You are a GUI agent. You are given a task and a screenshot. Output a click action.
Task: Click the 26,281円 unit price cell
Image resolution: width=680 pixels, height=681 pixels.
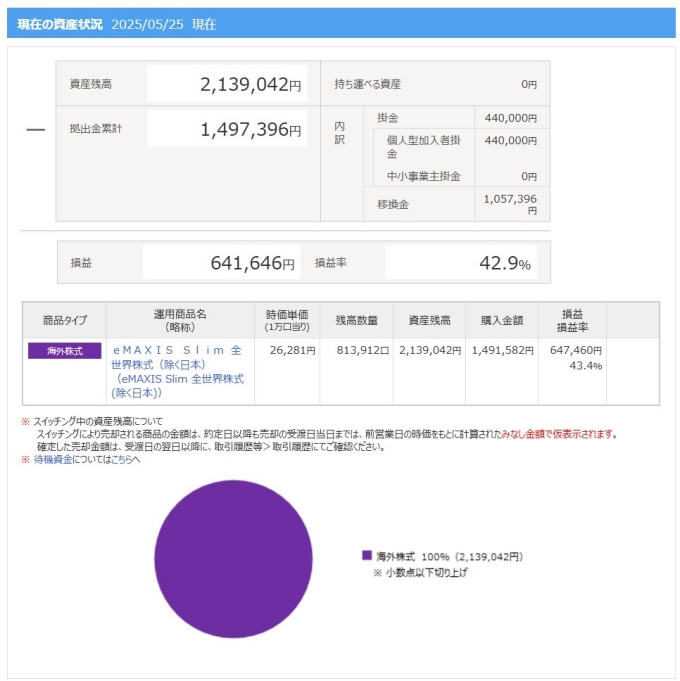pos(292,351)
